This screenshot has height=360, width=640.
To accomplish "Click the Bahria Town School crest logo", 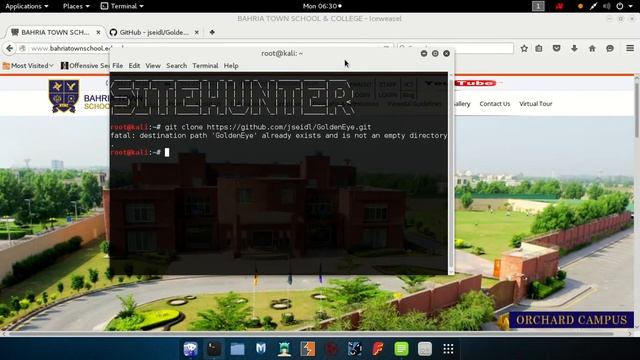I will (64, 96).
